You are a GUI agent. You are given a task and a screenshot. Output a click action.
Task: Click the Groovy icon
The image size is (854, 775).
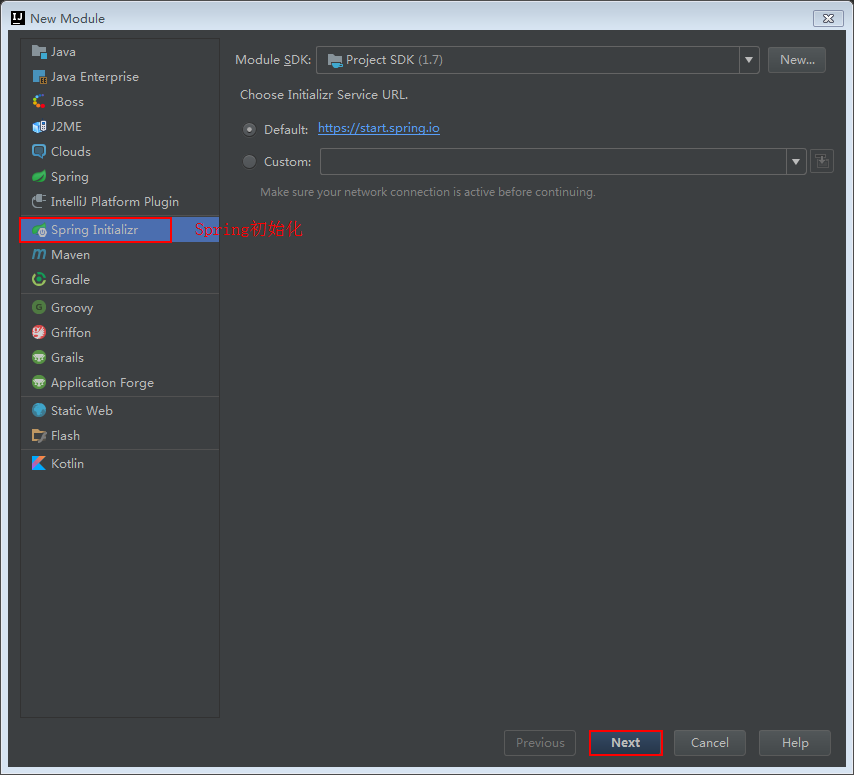[x=39, y=308]
